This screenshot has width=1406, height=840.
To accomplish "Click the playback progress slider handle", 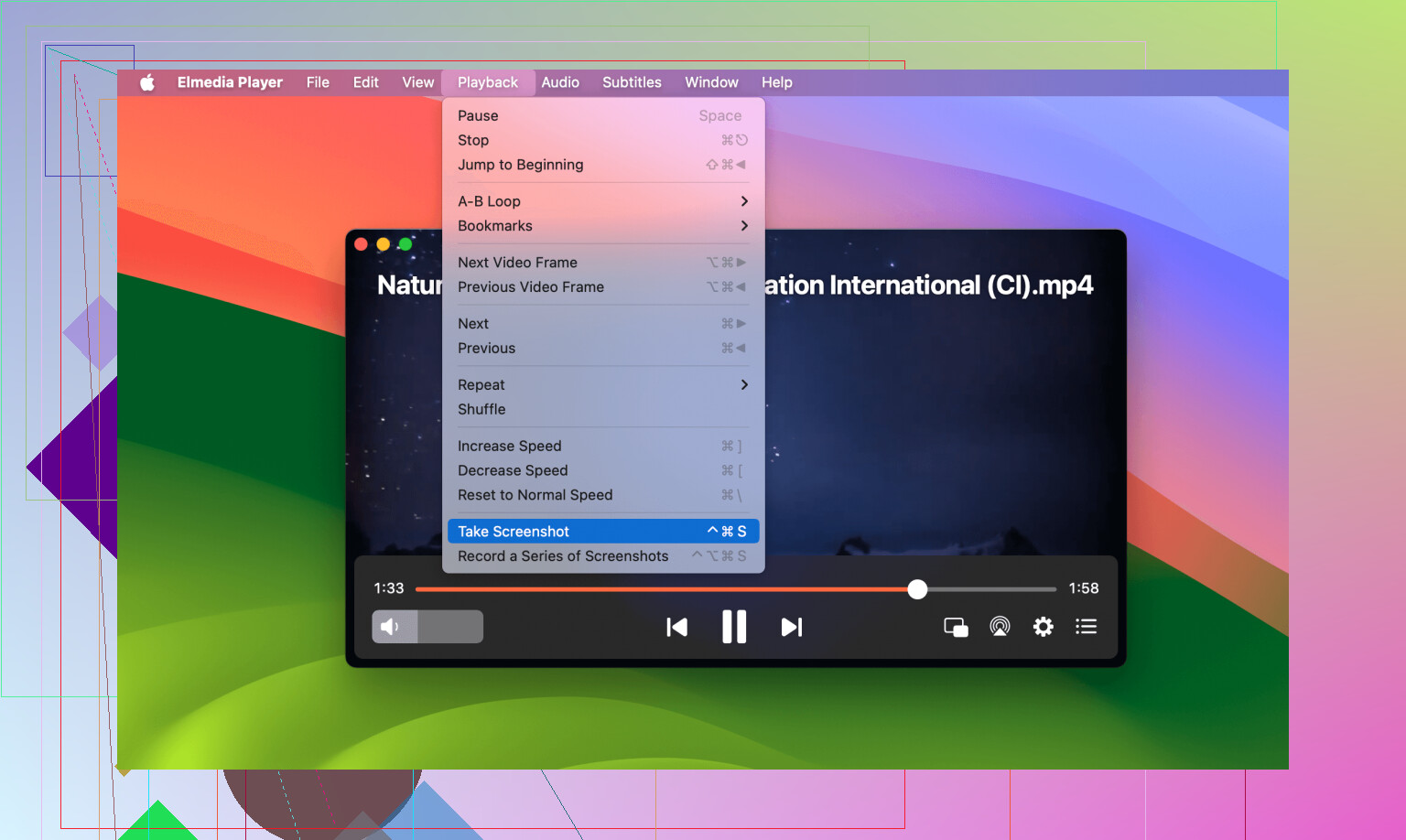I will coord(917,589).
